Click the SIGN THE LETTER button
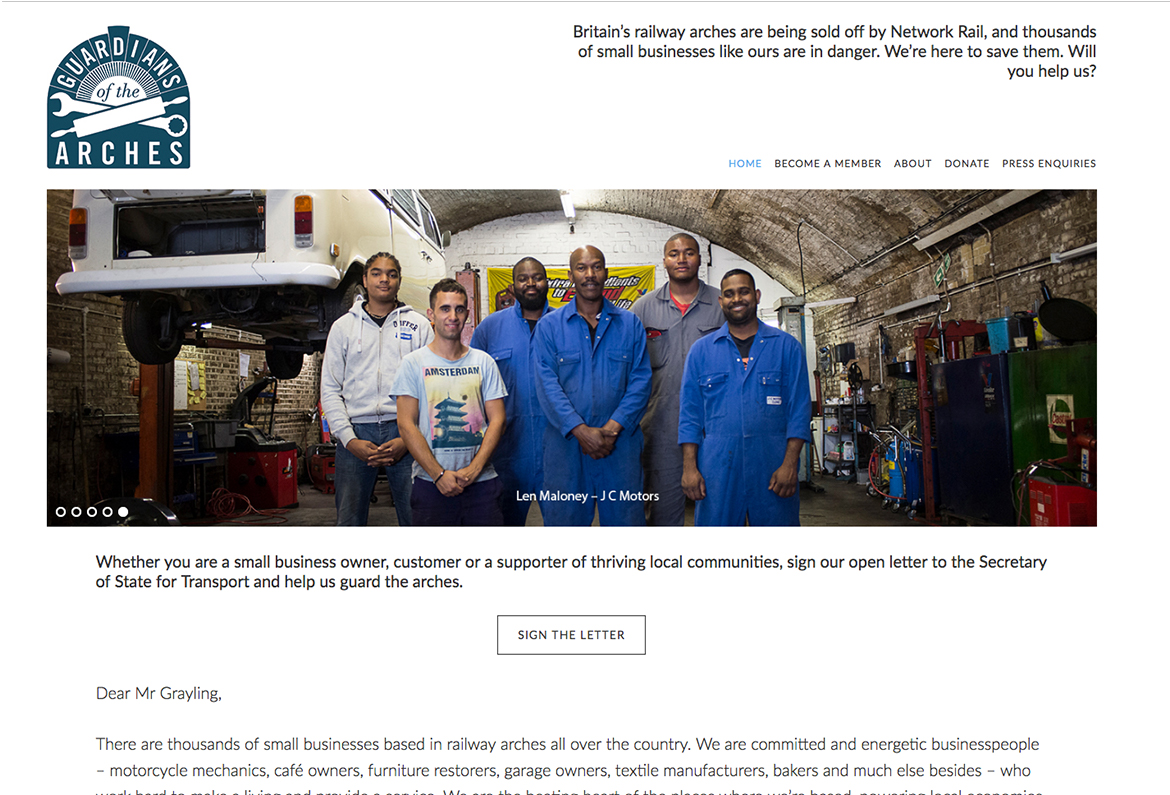 [572, 635]
